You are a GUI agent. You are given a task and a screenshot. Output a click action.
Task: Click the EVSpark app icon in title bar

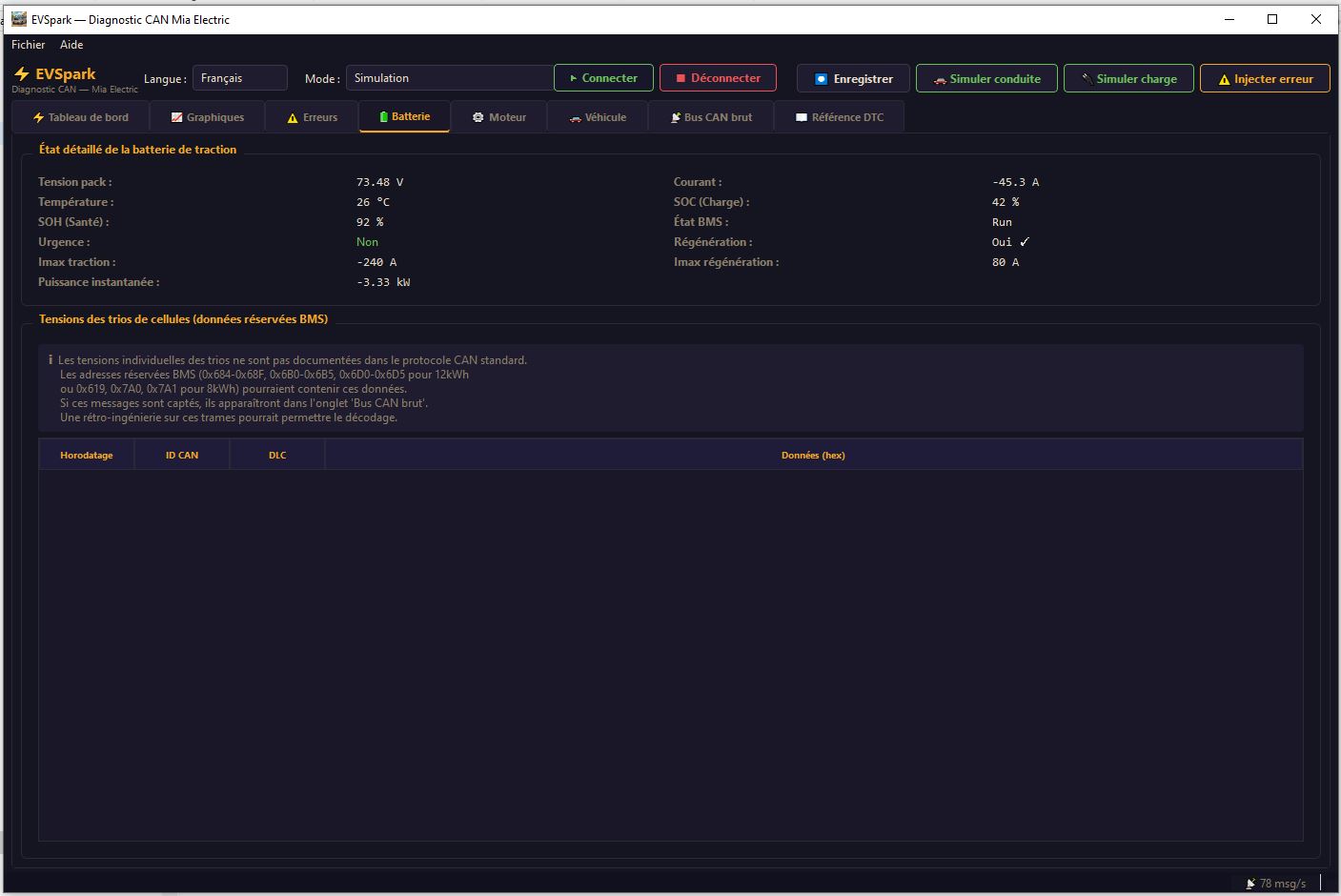click(x=18, y=19)
